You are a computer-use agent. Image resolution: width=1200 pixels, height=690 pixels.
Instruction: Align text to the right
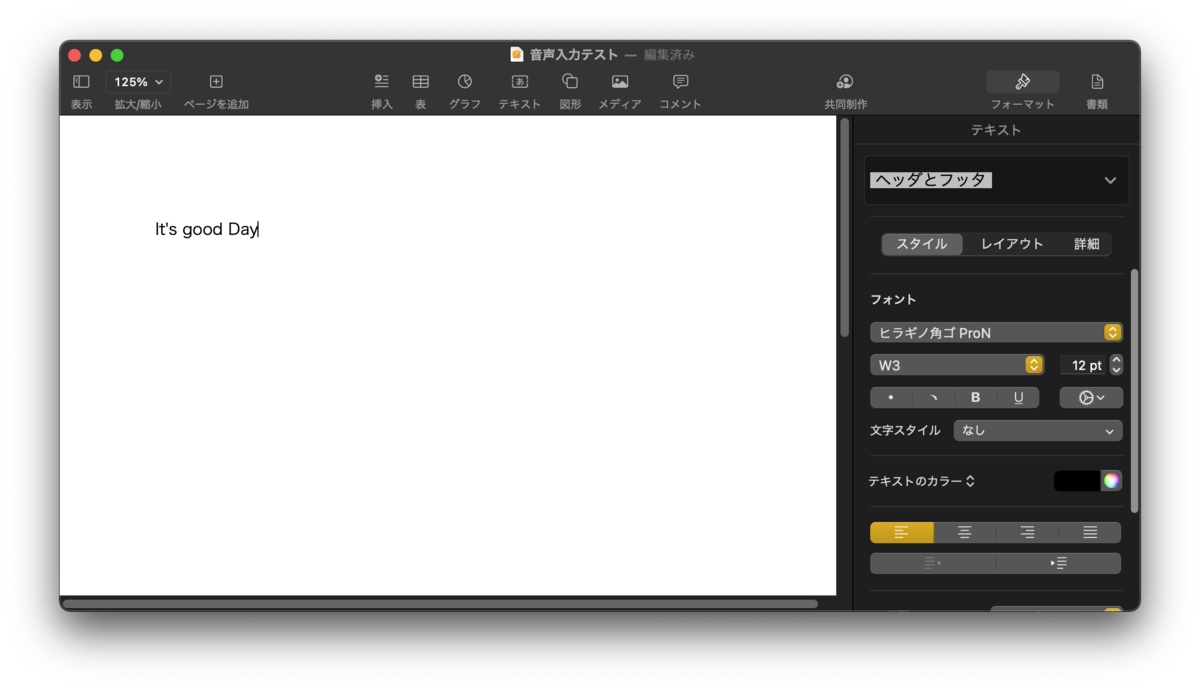1027,532
